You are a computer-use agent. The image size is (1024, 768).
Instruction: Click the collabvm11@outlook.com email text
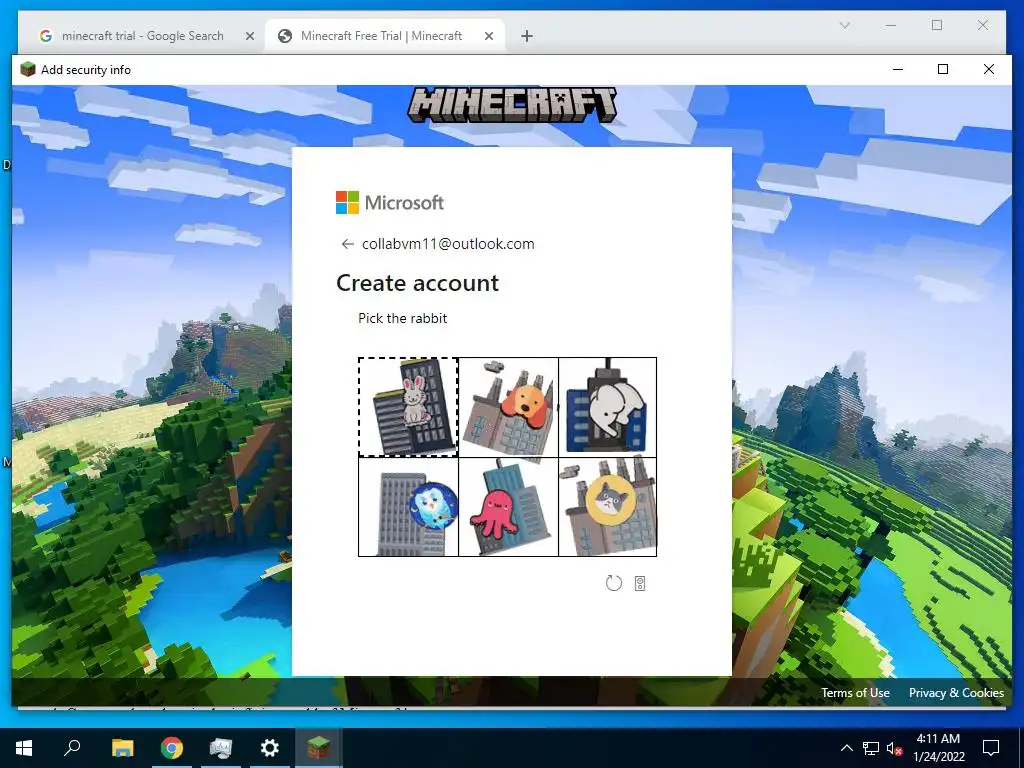(x=448, y=244)
